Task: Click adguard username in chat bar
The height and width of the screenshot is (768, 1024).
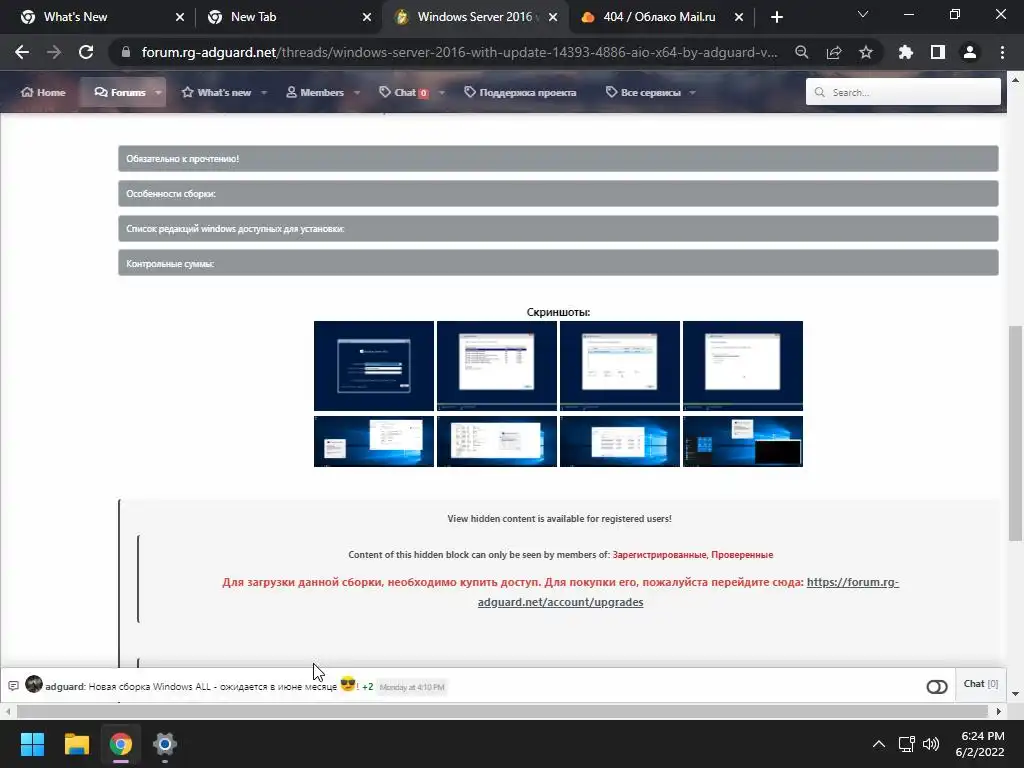Action: [65, 686]
